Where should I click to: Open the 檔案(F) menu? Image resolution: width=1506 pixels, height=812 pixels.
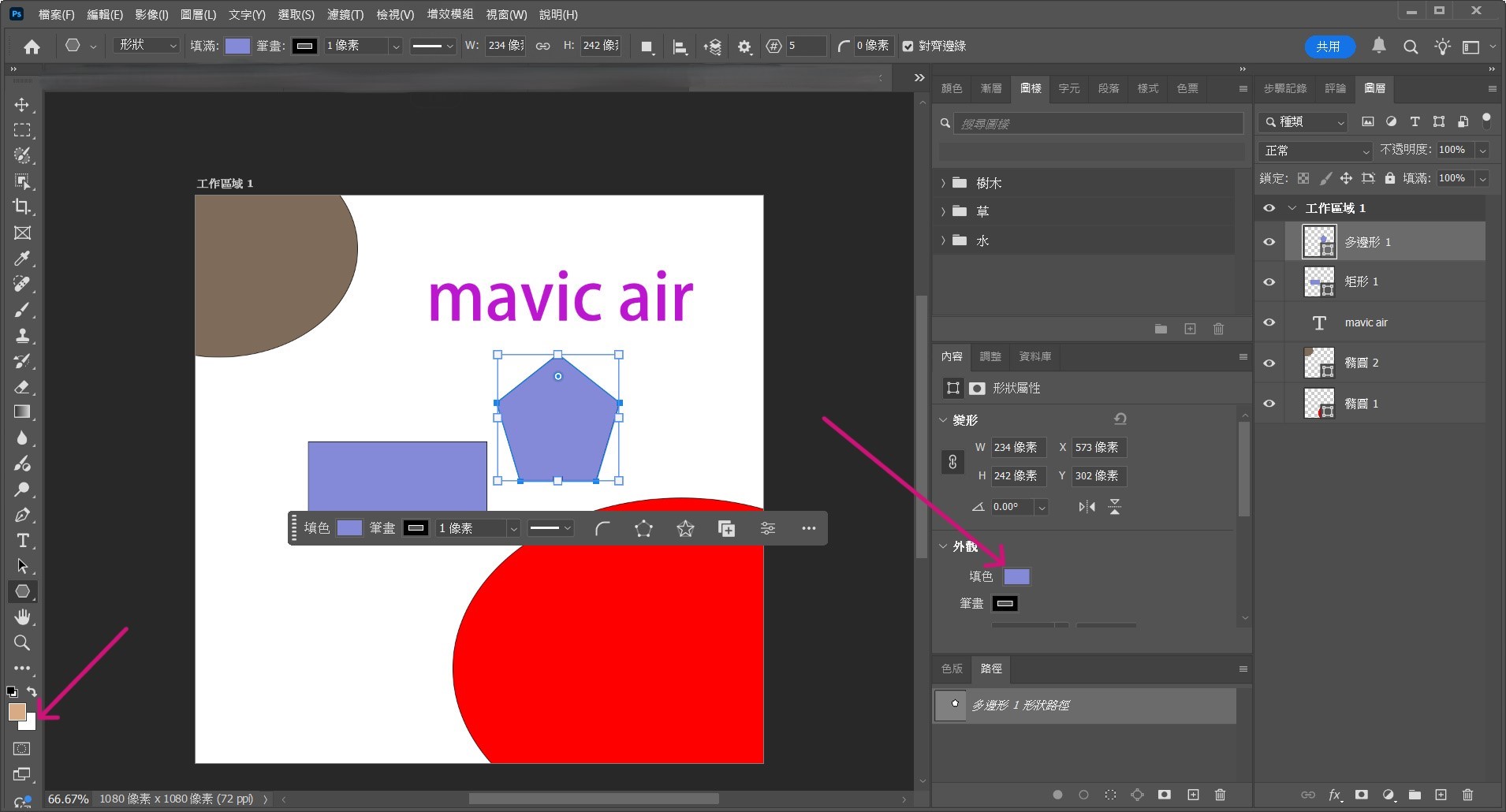(x=56, y=14)
